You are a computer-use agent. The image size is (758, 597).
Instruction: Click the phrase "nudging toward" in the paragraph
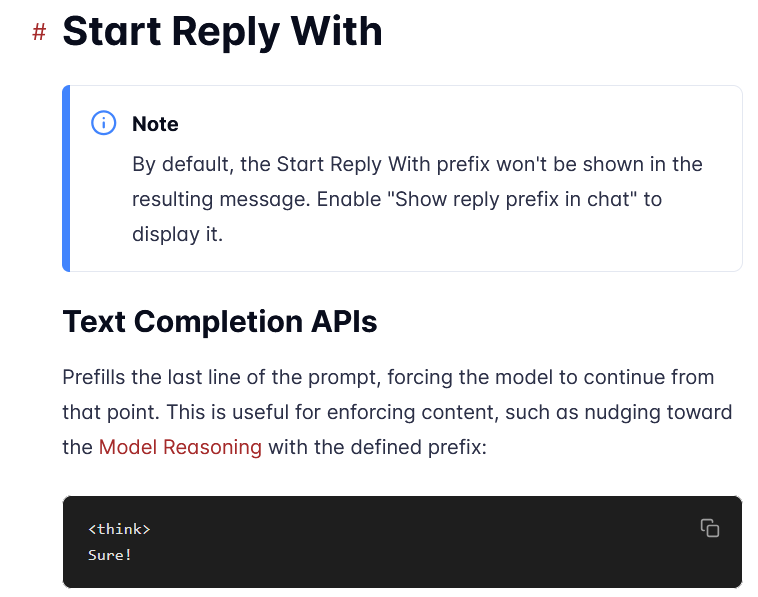click(658, 412)
